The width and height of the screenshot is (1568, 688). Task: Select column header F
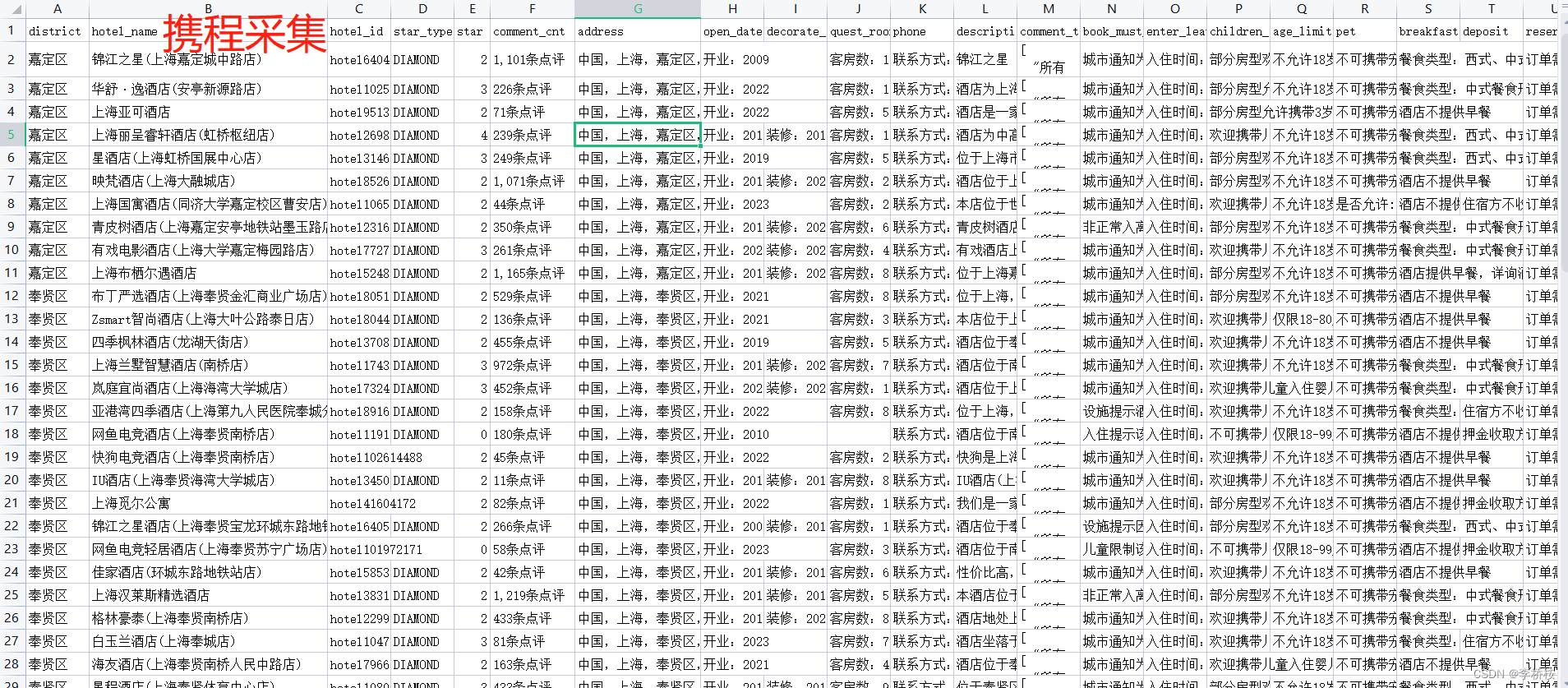(533, 9)
